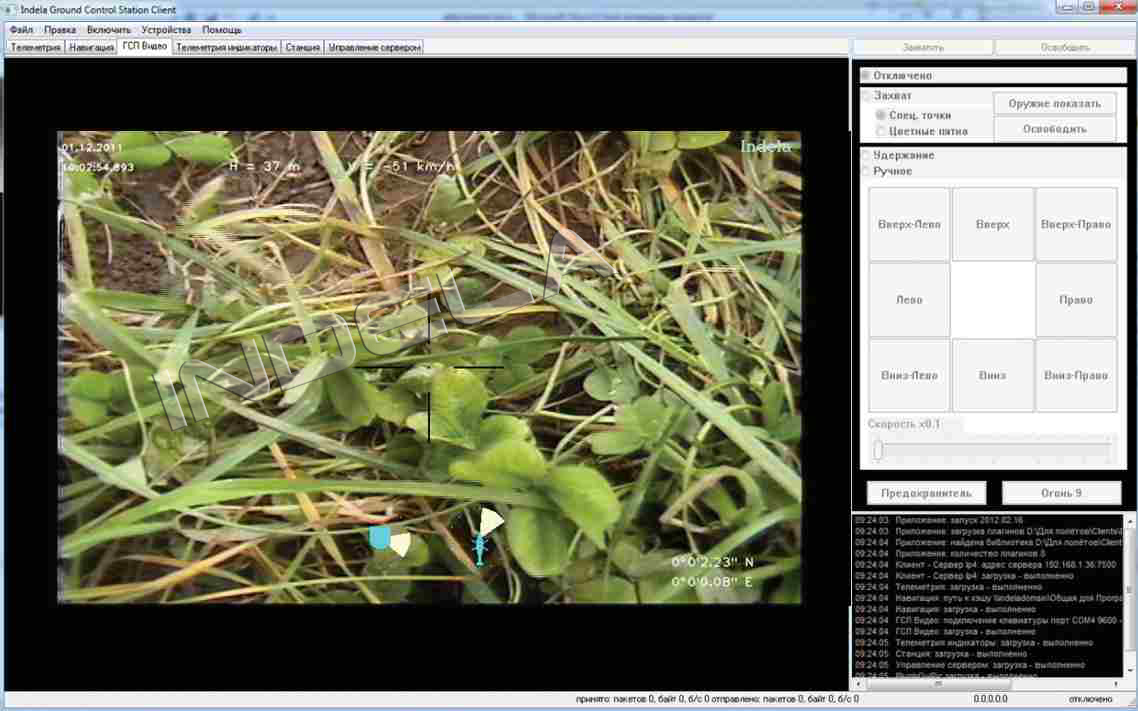1138x711 pixels.
Task: Switch to the Навигация tab
Action: click(x=91, y=47)
